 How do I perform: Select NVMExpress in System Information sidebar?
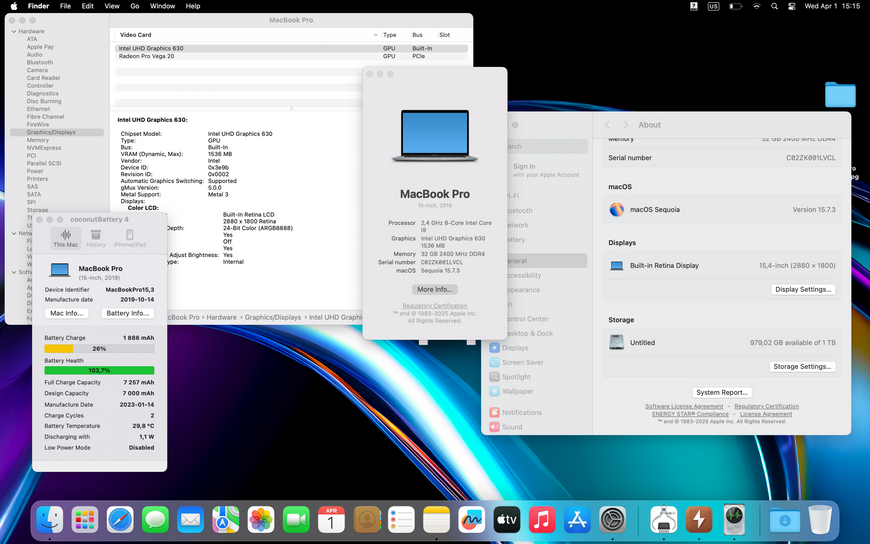point(44,148)
